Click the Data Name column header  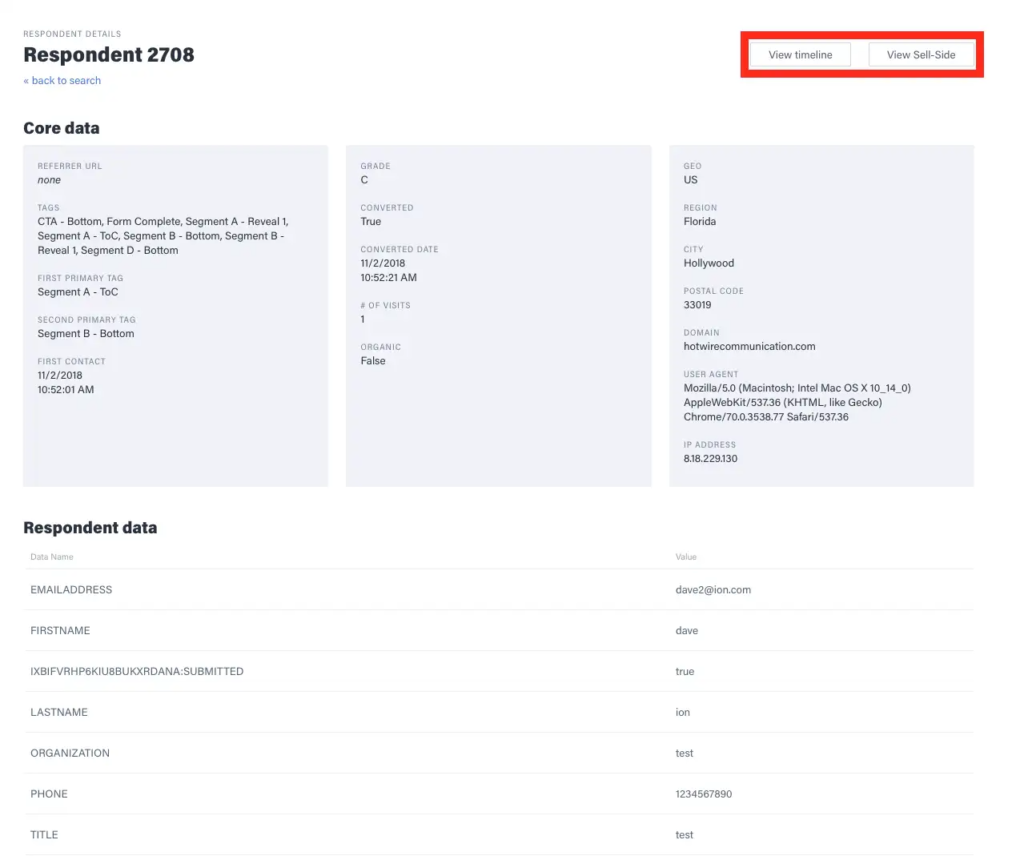click(51, 557)
